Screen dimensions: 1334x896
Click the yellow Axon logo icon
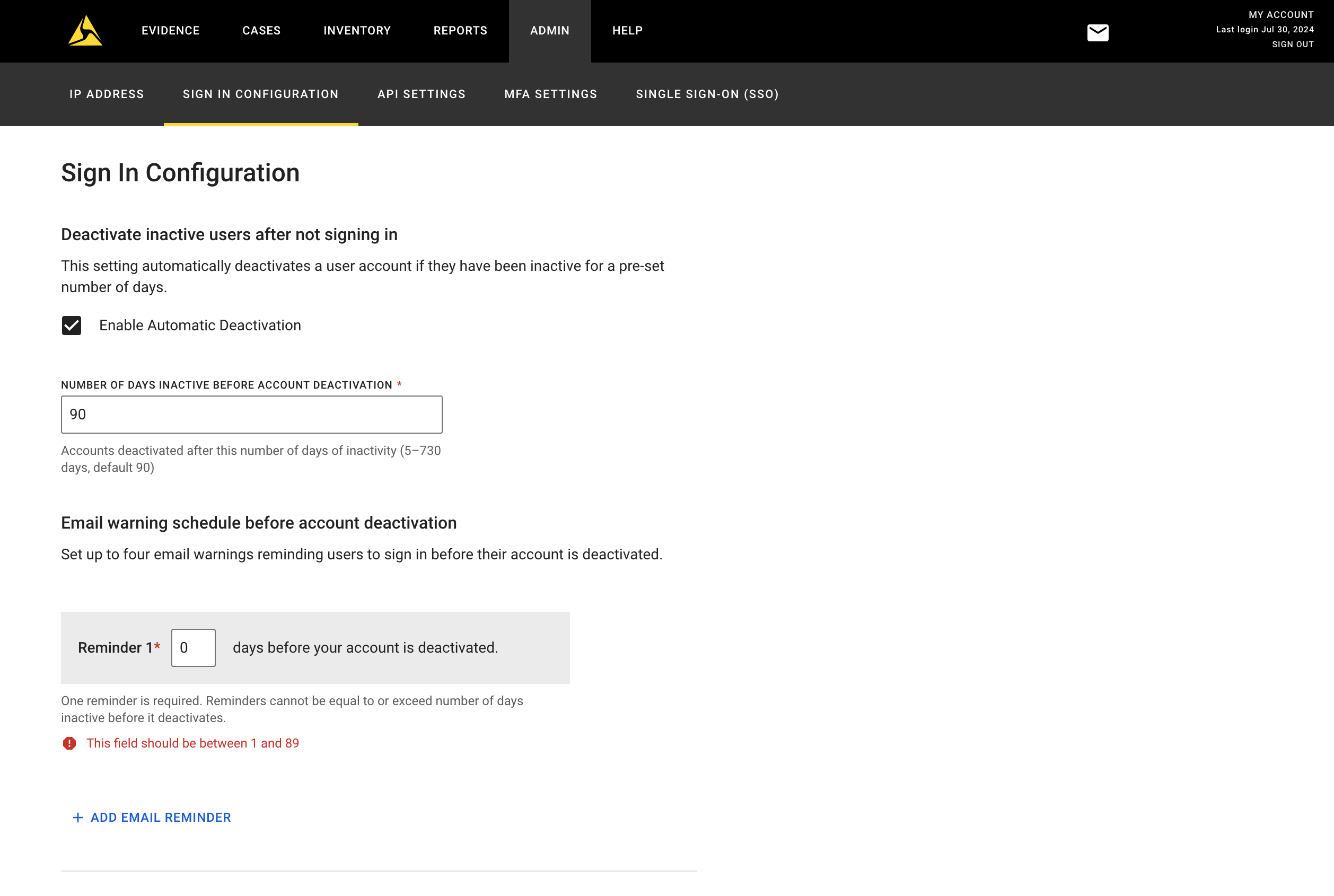85,31
